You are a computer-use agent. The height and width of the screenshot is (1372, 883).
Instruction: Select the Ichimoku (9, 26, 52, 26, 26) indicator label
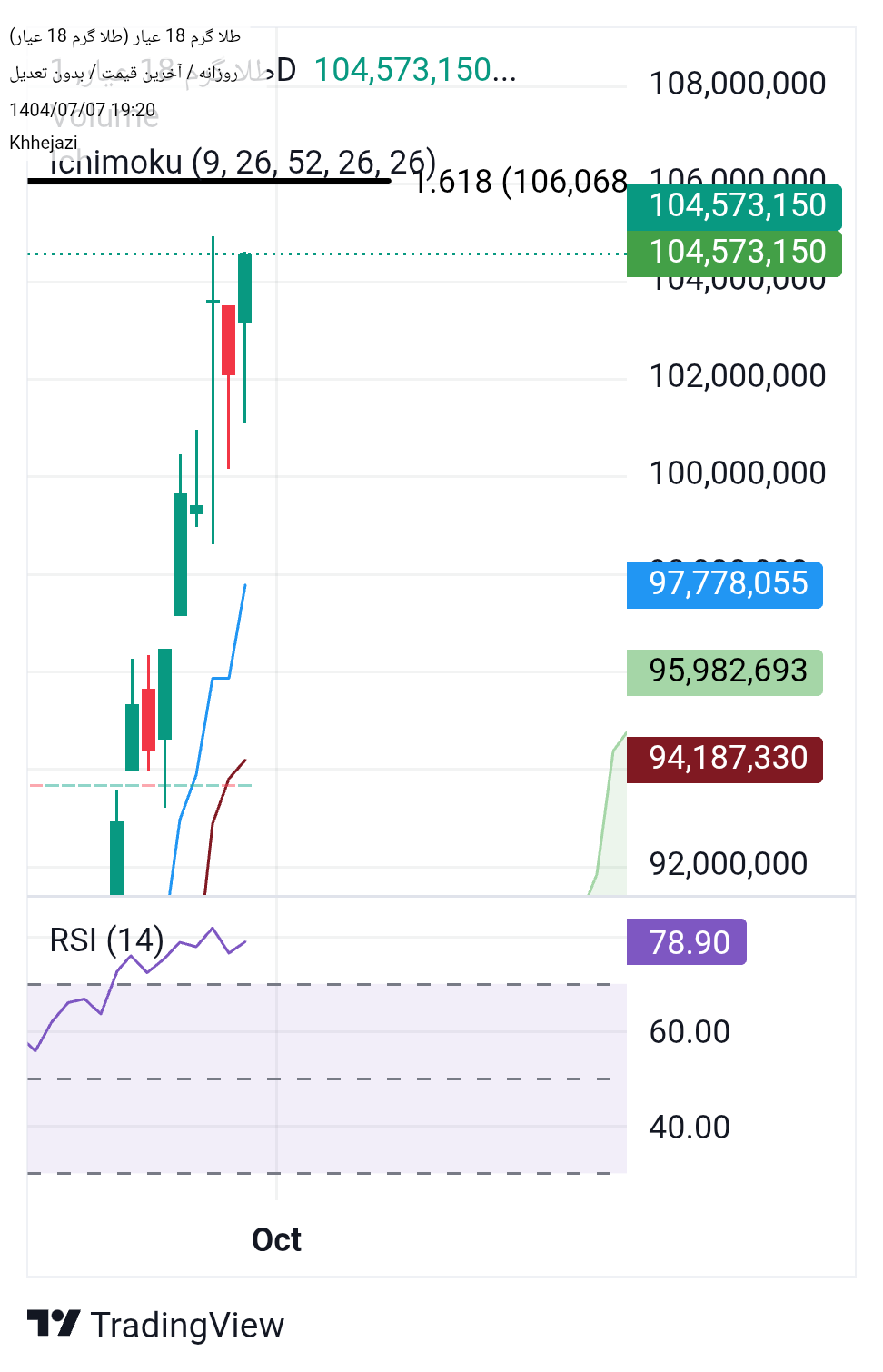(x=242, y=162)
